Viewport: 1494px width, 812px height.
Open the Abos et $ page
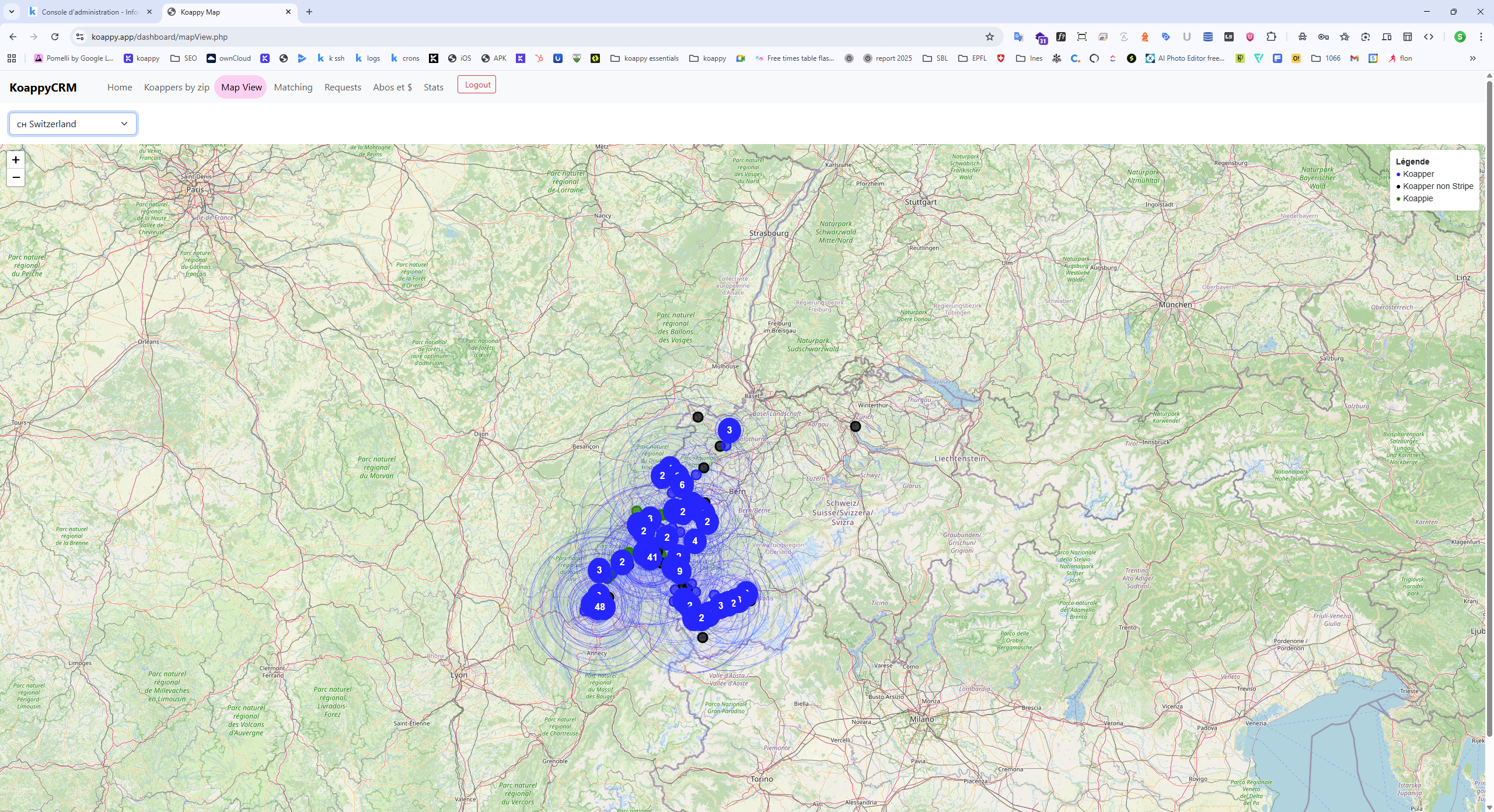pyautogui.click(x=393, y=87)
